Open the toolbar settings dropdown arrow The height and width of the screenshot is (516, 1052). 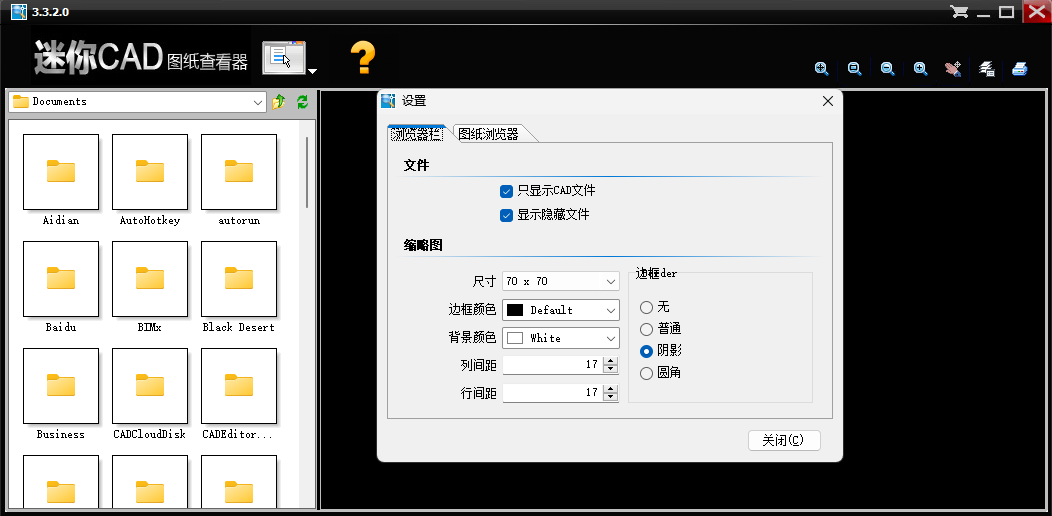click(313, 70)
